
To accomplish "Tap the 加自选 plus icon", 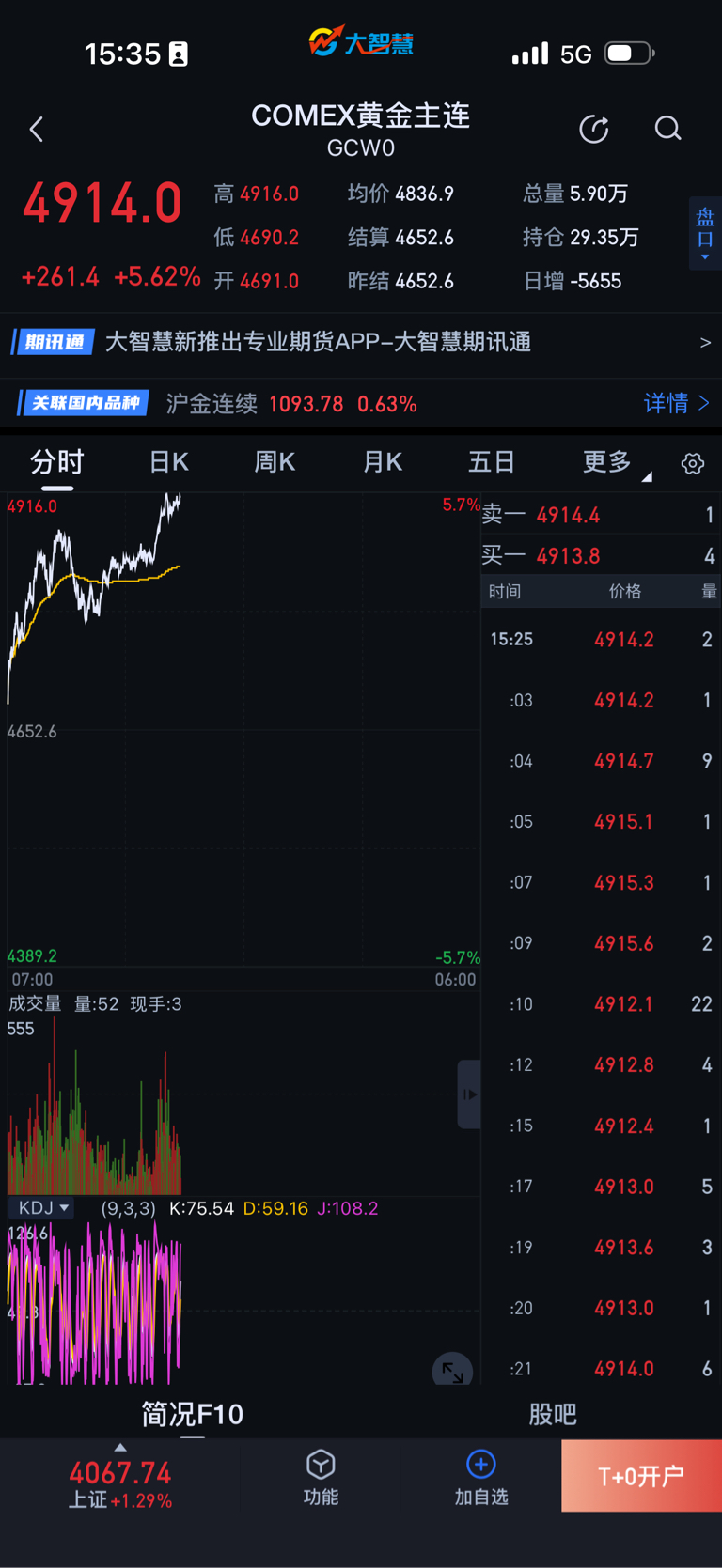I will click(481, 1464).
